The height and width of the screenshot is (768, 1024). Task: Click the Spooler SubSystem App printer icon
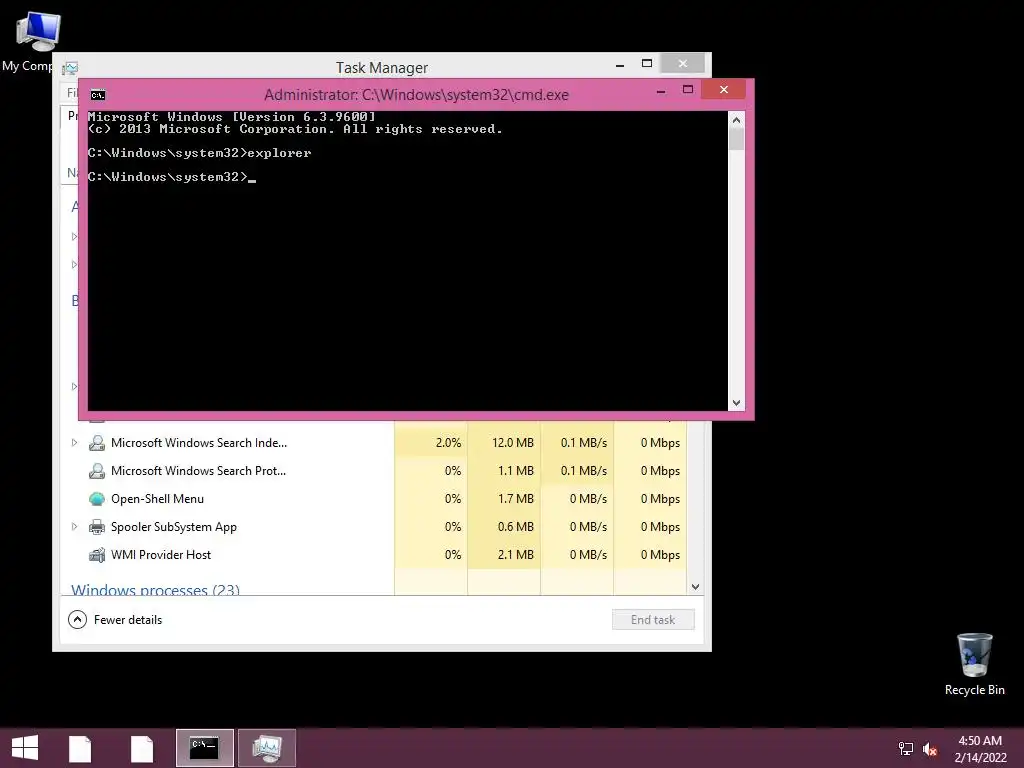coord(97,527)
